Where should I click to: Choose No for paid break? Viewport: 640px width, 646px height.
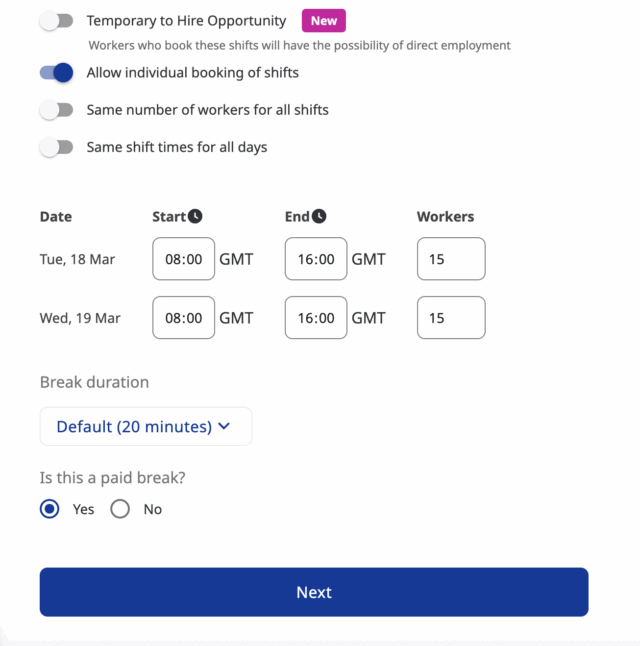(120, 509)
